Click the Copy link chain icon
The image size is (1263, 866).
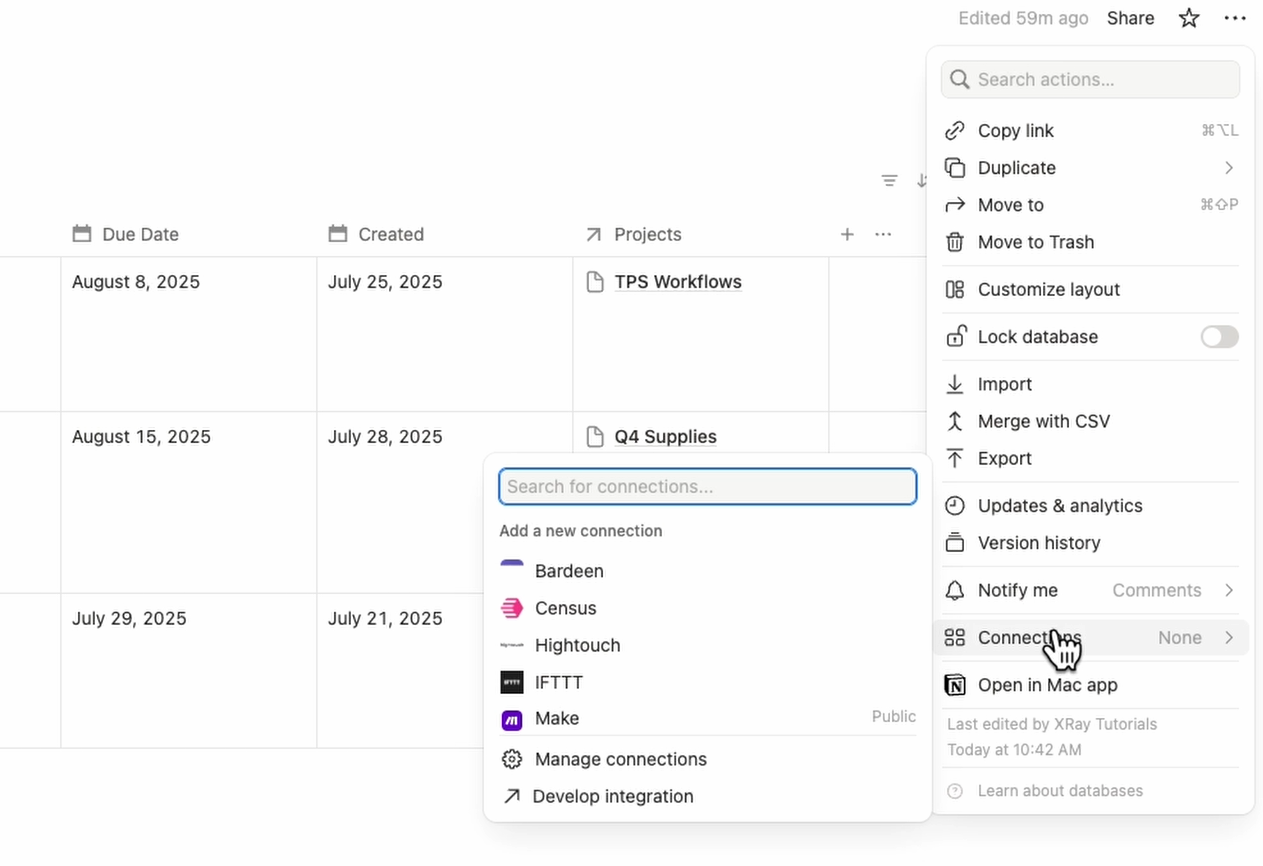click(x=955, y=131)
